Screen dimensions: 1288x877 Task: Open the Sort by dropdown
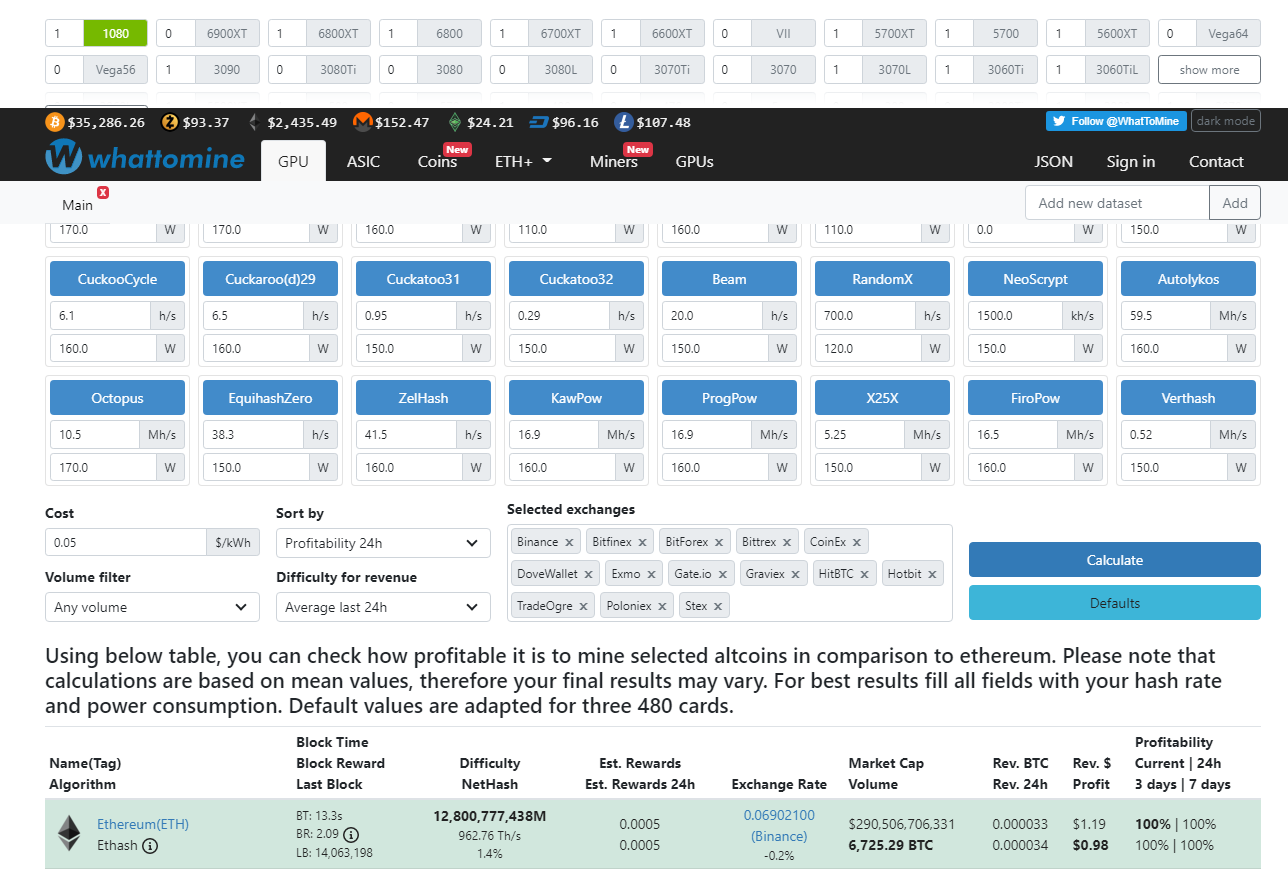click(x=383, y=543)
